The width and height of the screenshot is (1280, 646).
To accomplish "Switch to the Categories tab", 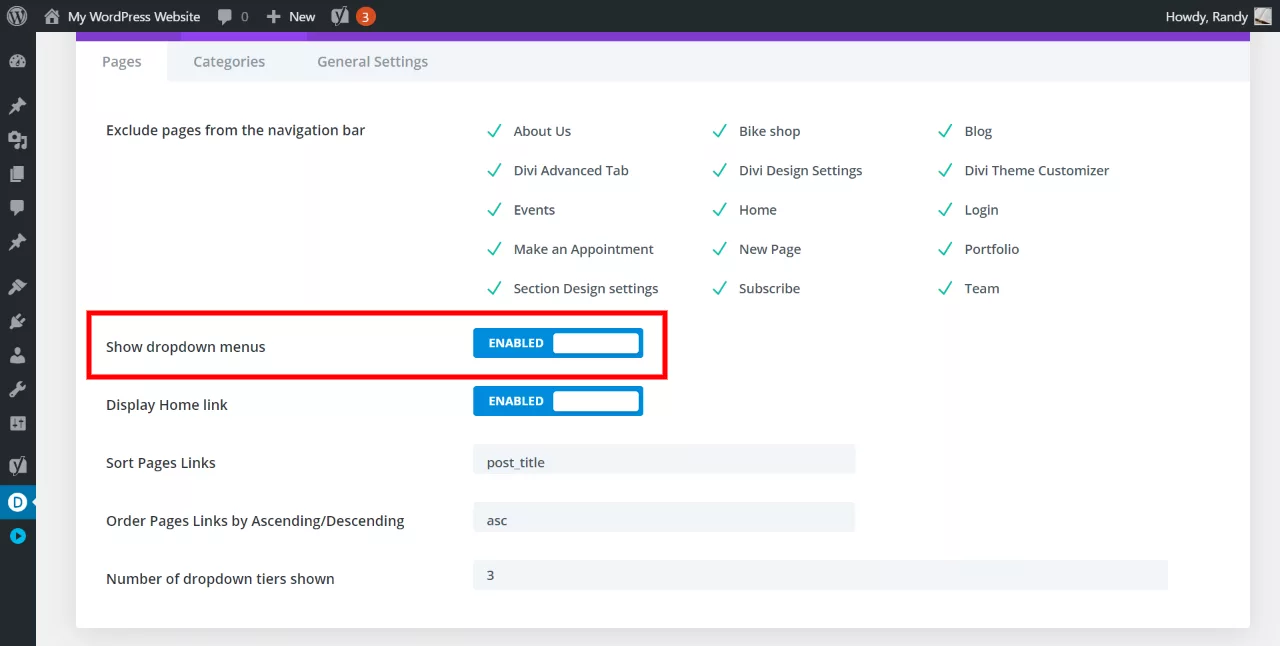I will coord(229,61).
